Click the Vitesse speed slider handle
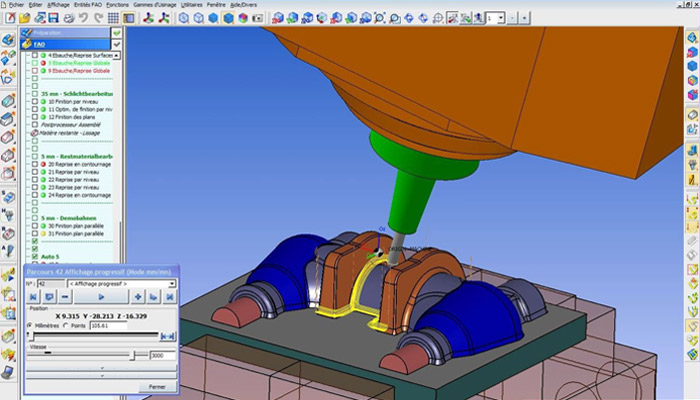Viewport: 700px width, 400px height. (133, 354)
